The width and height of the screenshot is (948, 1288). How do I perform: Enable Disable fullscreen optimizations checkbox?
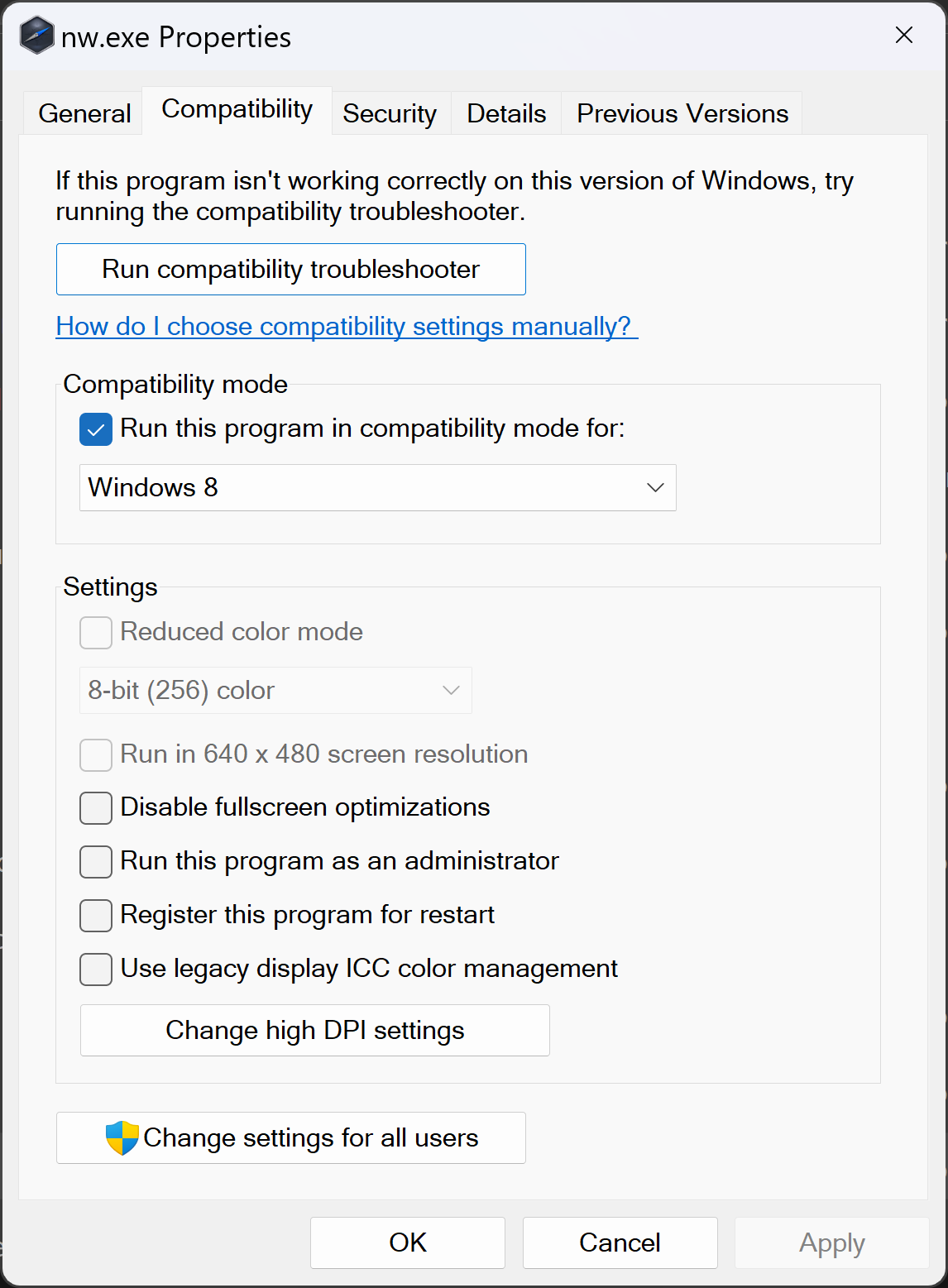[96, 808]
